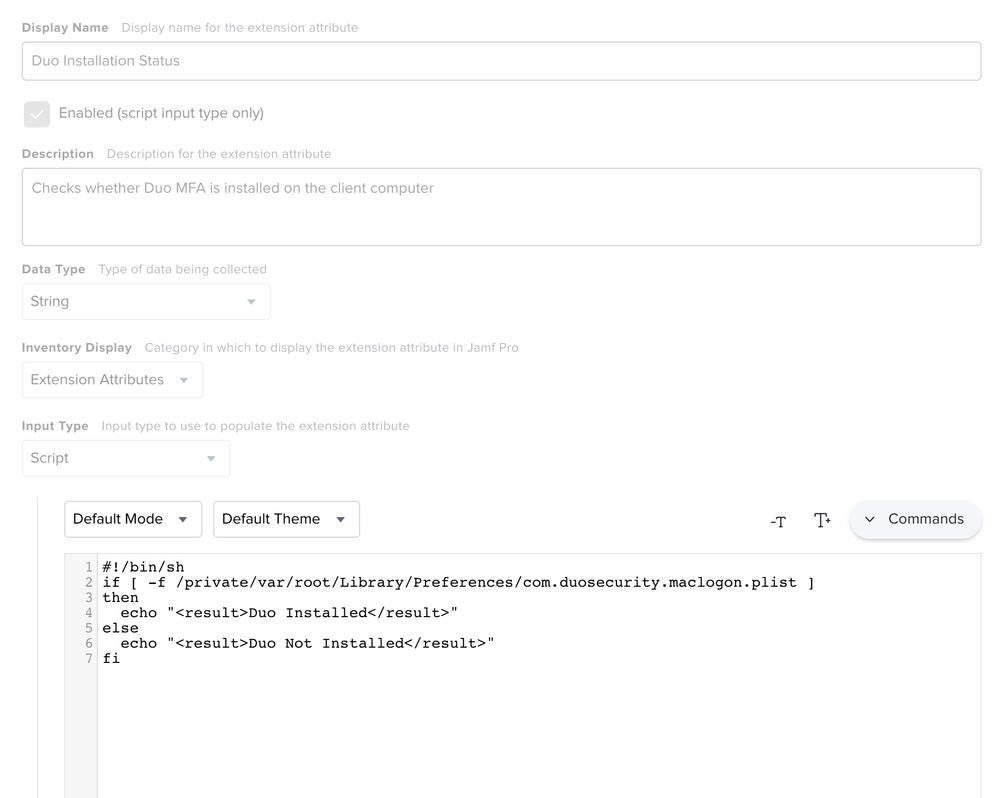The height and width of the screenshot is (798, 999).
Task: Decrease editor font size with -T icon
Action: point(778,522)
